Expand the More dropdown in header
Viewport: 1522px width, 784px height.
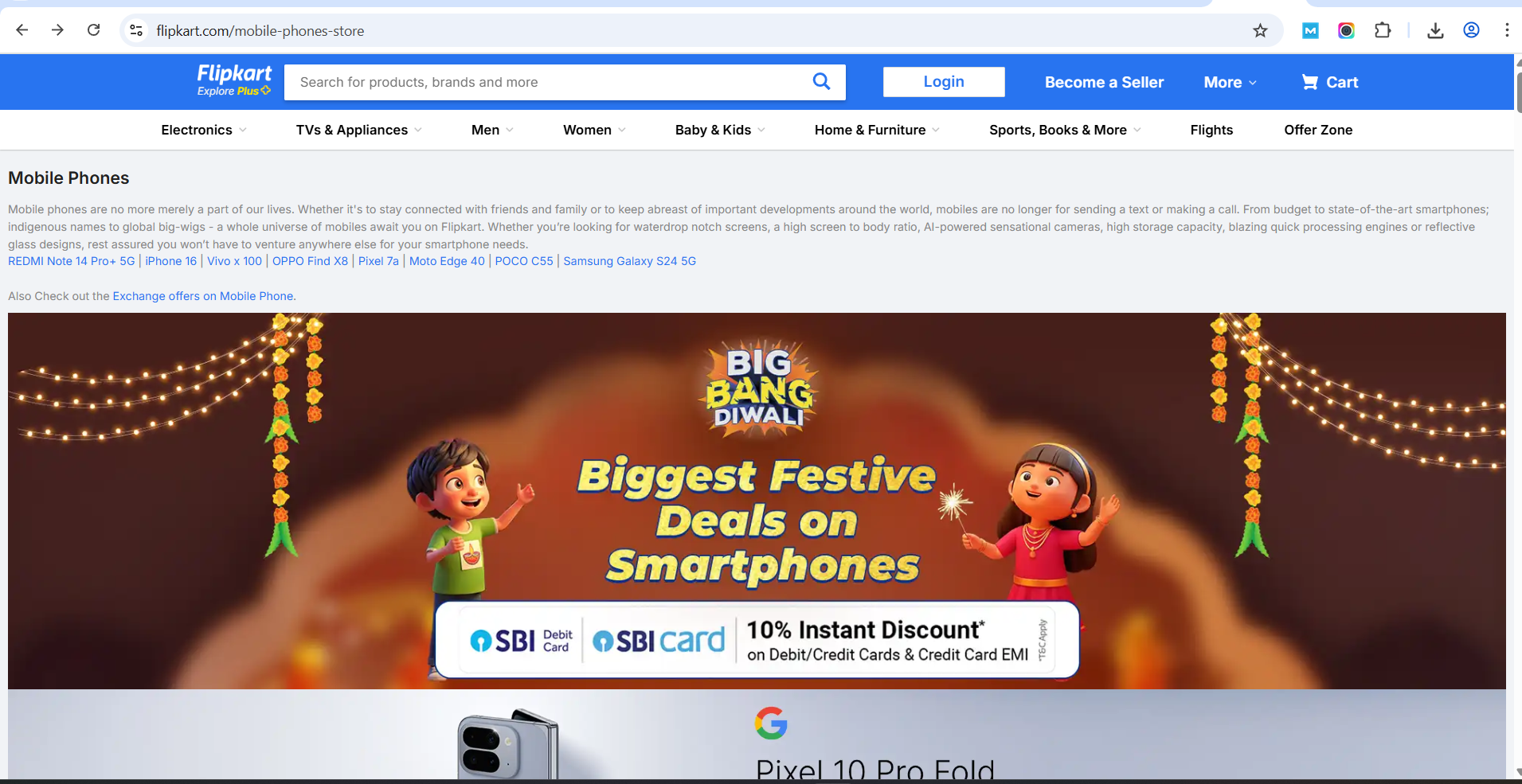1230,82
